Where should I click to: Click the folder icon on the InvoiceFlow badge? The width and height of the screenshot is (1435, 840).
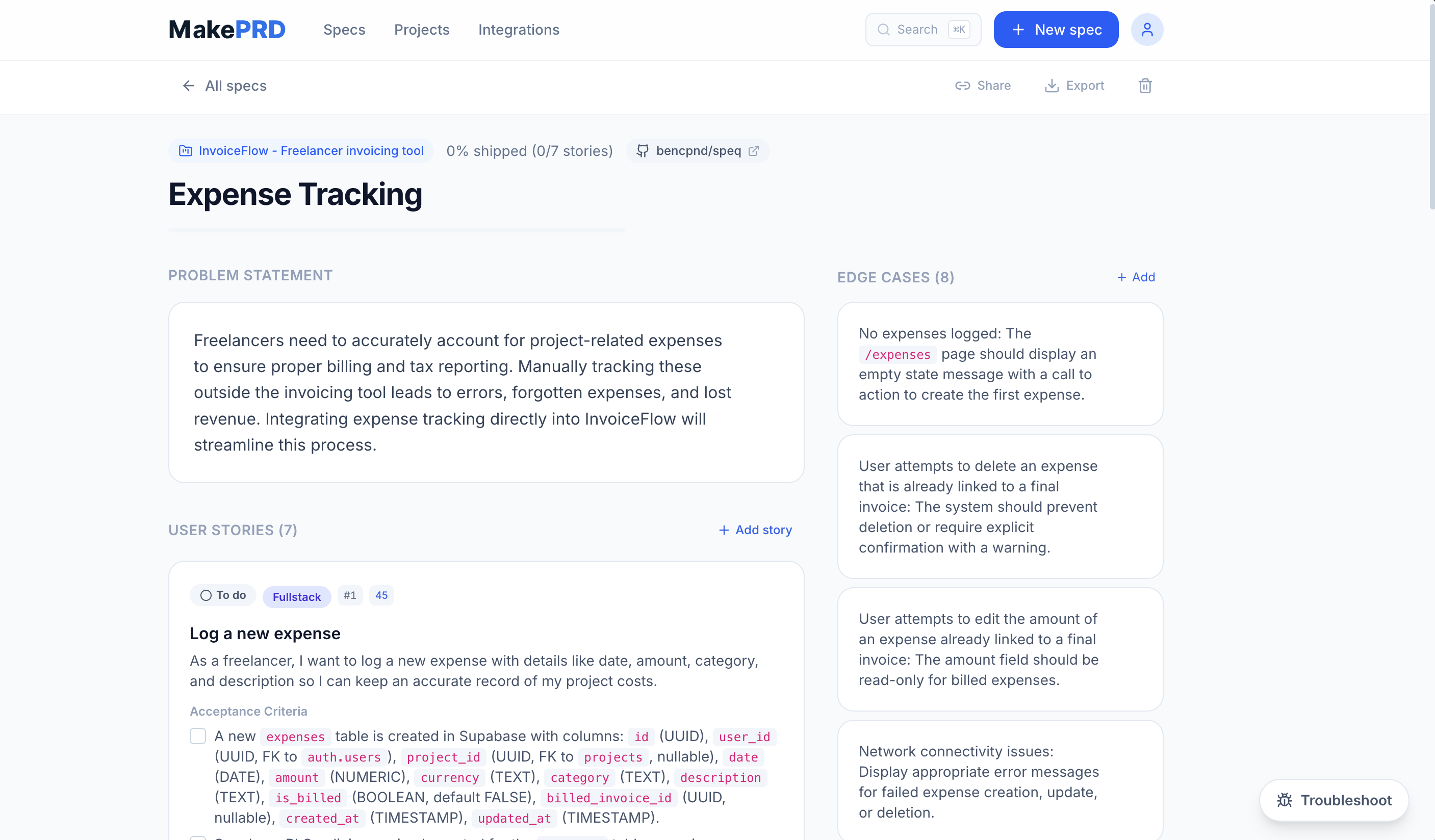pyautogui.click(x=185, y=150)
